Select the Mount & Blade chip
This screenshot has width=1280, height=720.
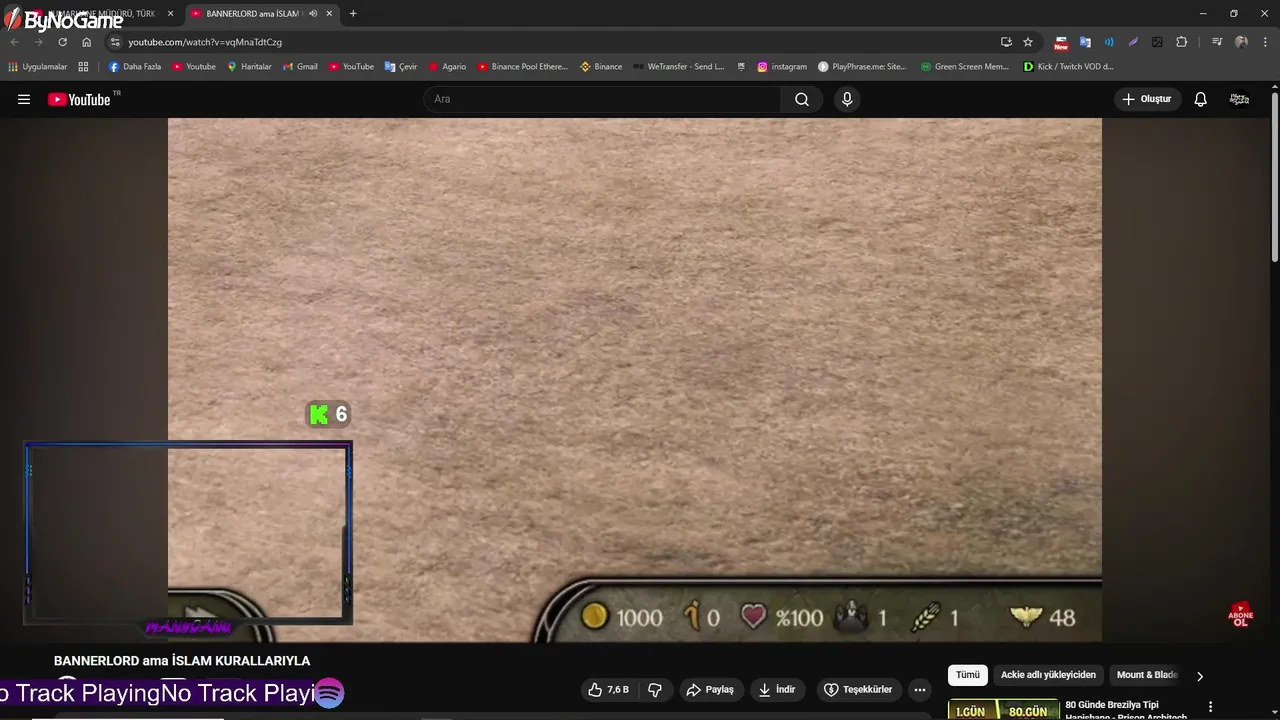1147,675
